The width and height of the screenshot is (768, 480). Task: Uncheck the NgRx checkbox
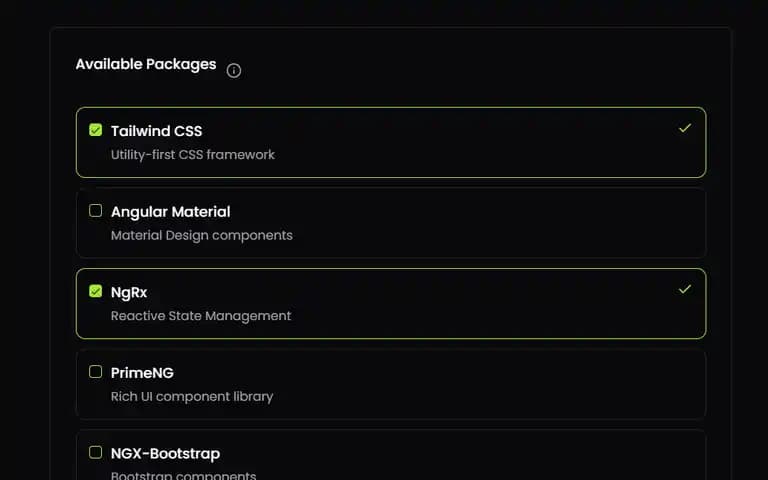pyautogui.click(x=96, y=291)
